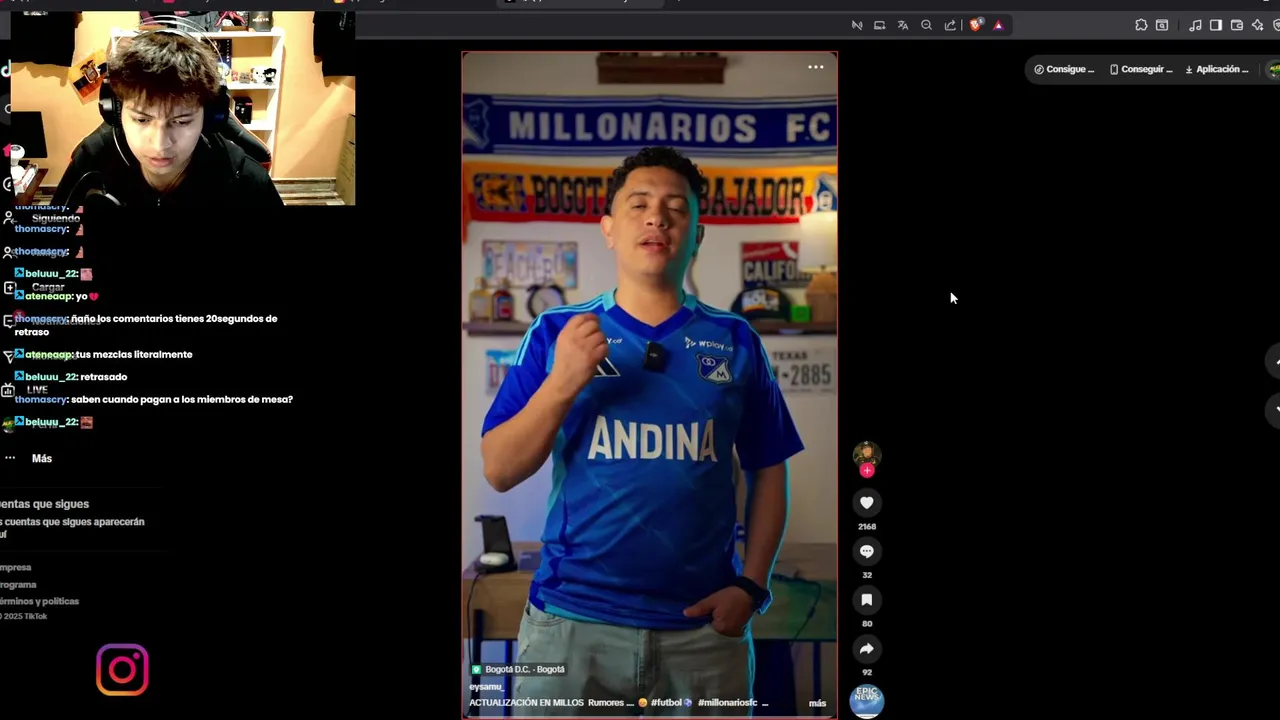Pause the playing TikTok video

(x=649, y=384)
